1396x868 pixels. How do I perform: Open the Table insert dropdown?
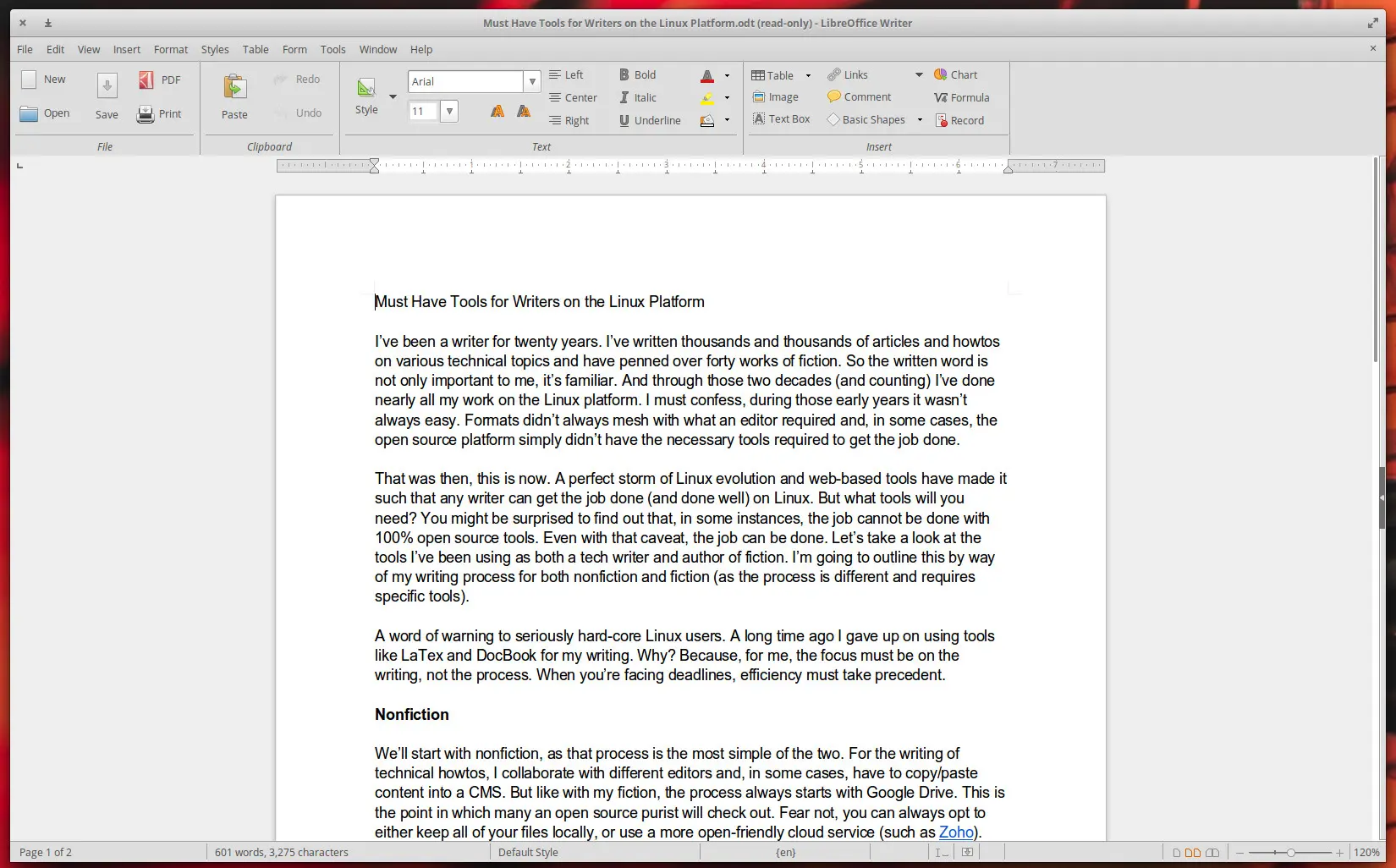[808, 74]
